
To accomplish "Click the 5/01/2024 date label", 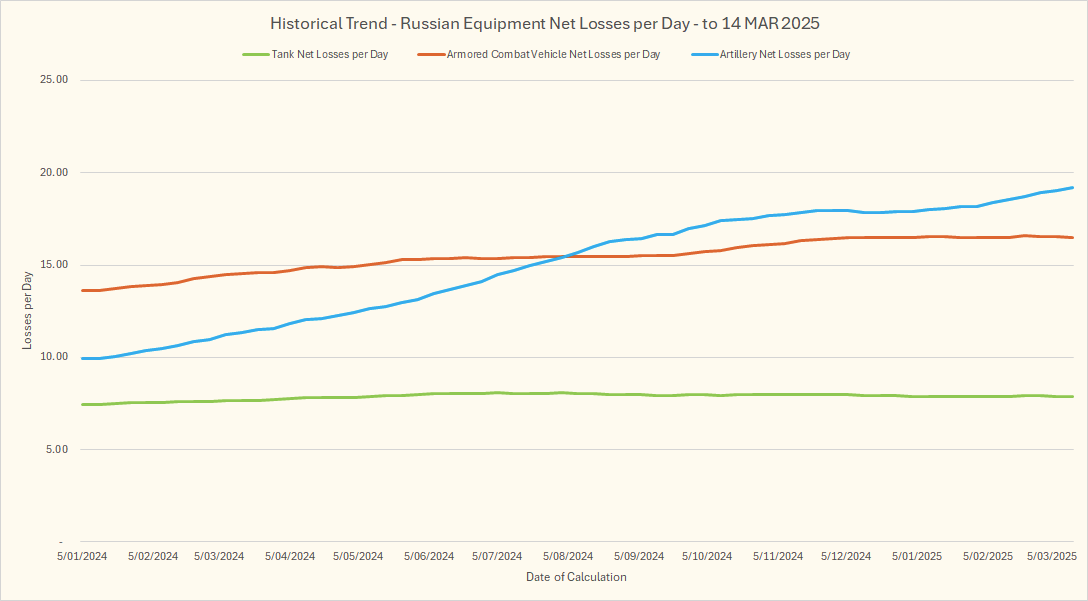I will pyautogui.click(x=80, y=556).
